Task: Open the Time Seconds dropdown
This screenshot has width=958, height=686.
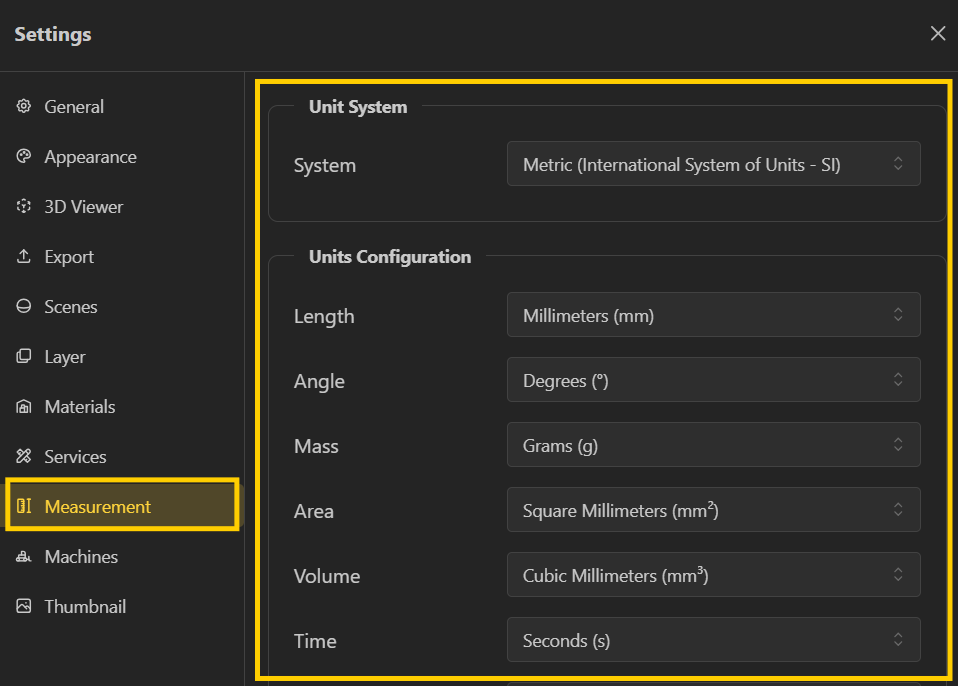Action: pyautogui.click(x=713, y=640)
